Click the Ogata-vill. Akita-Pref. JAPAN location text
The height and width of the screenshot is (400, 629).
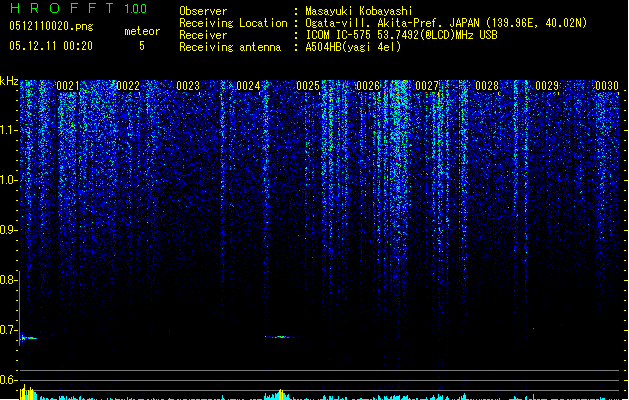click(446, 23)
